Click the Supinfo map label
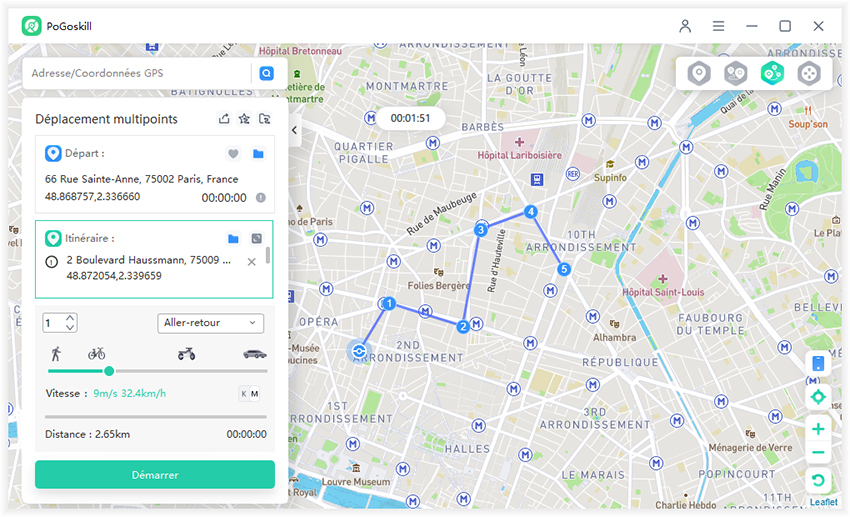The width and height of the screenshot is (850, 517). point(610,178)
